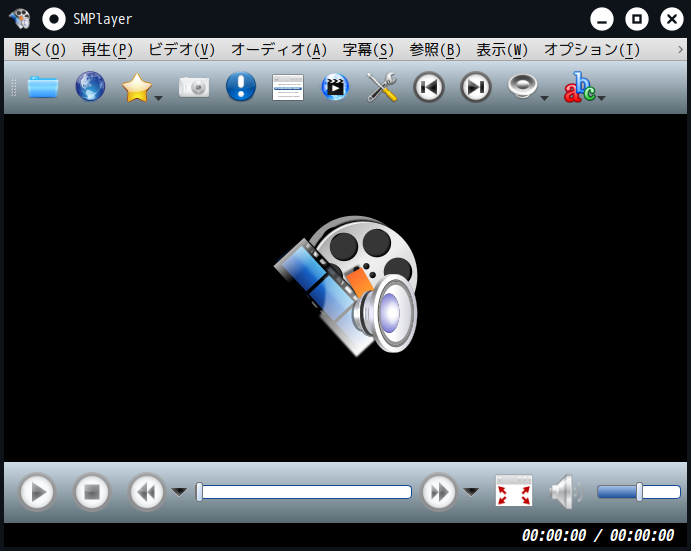Stop playback with the Stop button
The image size is (691, 551).
pos(92,492)
